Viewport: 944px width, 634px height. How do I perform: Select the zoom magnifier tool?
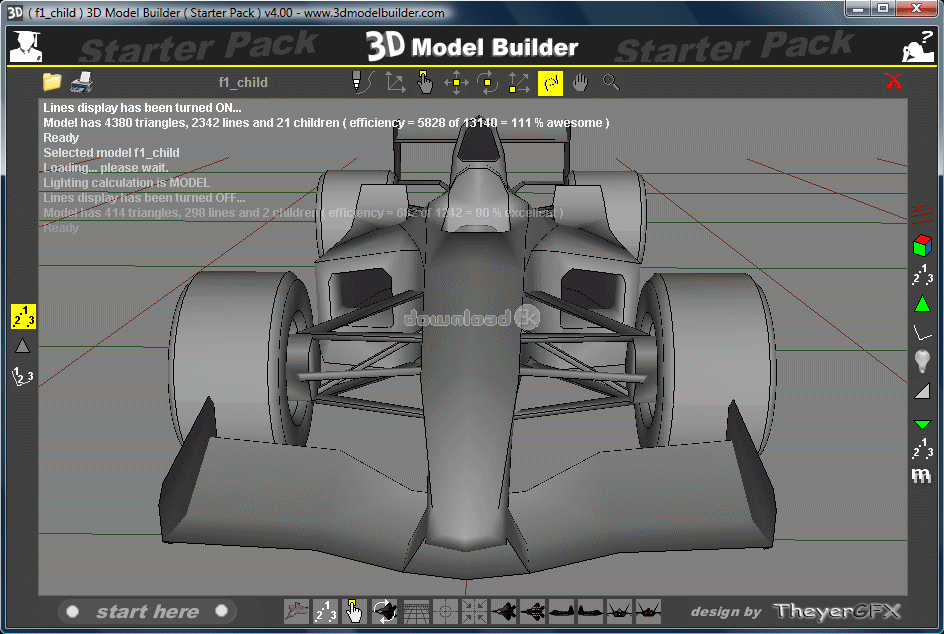pos(610,82)
